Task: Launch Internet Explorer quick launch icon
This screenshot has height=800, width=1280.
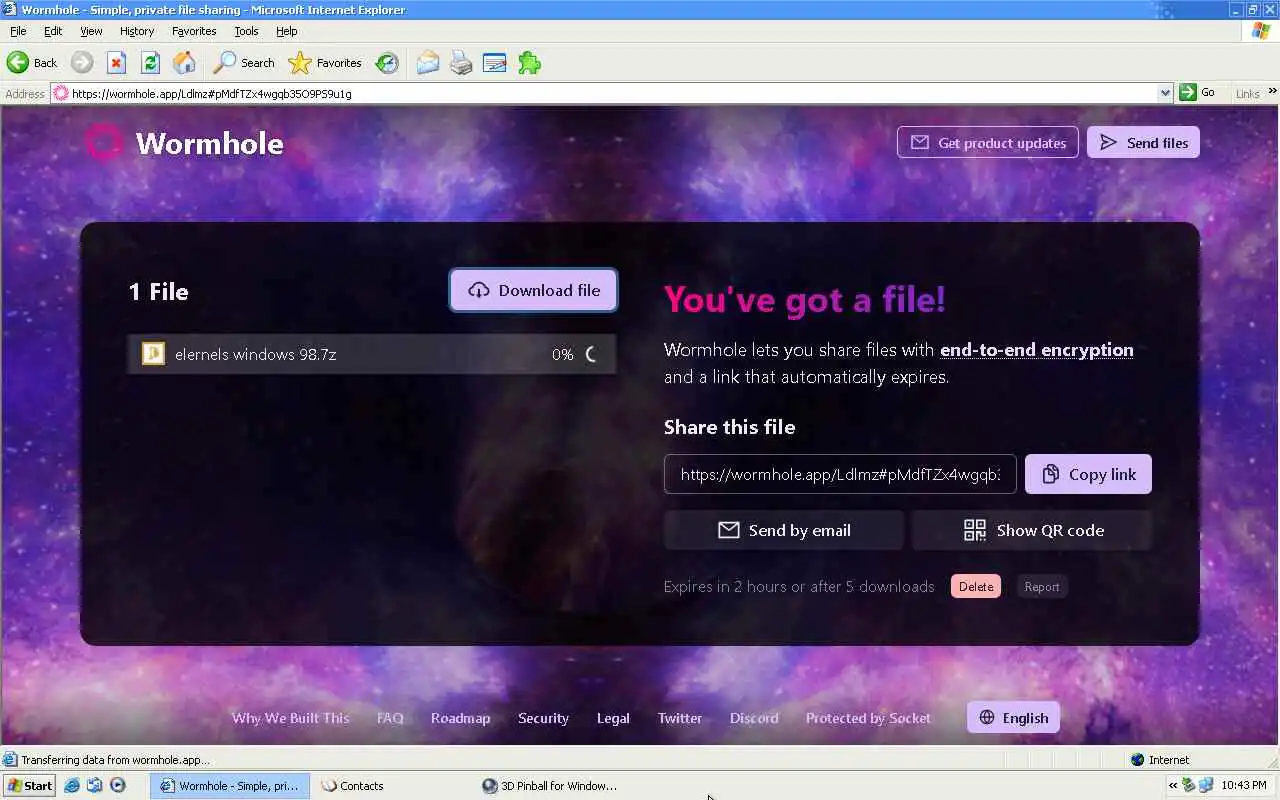Action: click(72, 785)
